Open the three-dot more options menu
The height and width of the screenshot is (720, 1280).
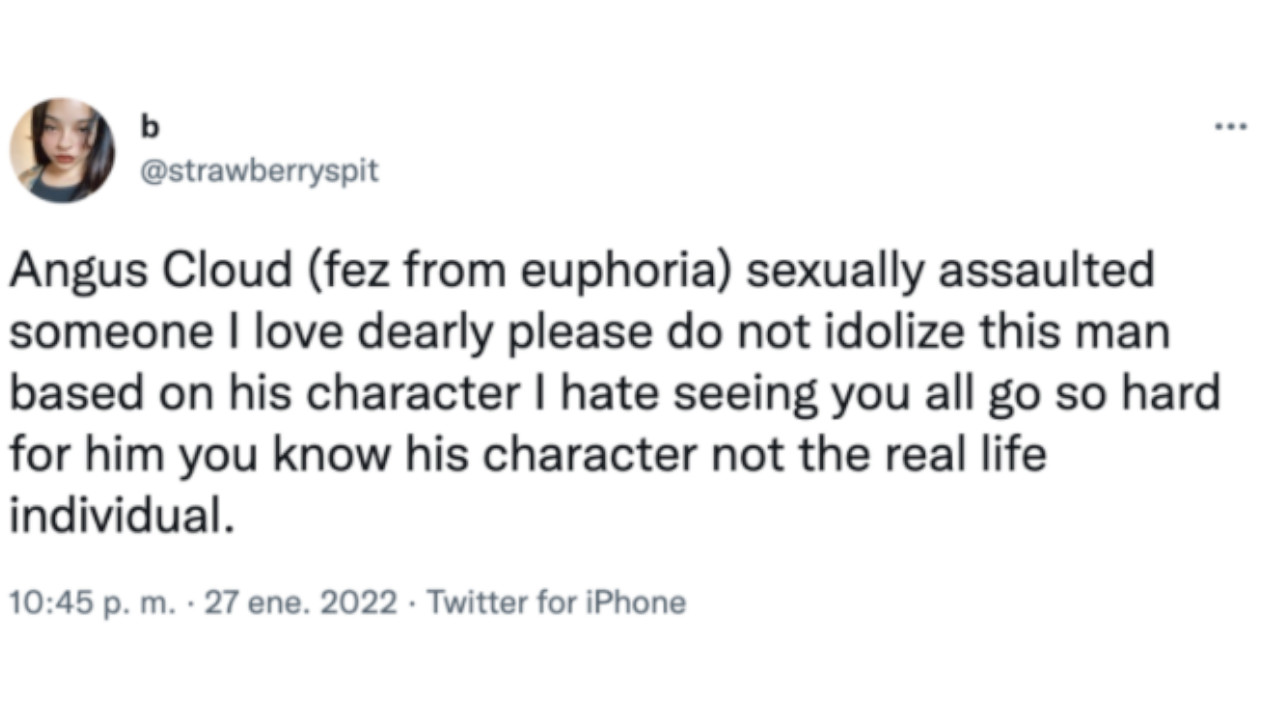point(1231,127)
